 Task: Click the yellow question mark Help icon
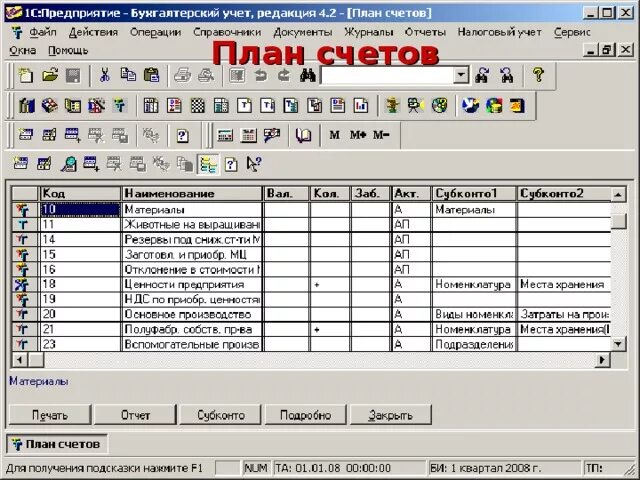tap(538, 75)
